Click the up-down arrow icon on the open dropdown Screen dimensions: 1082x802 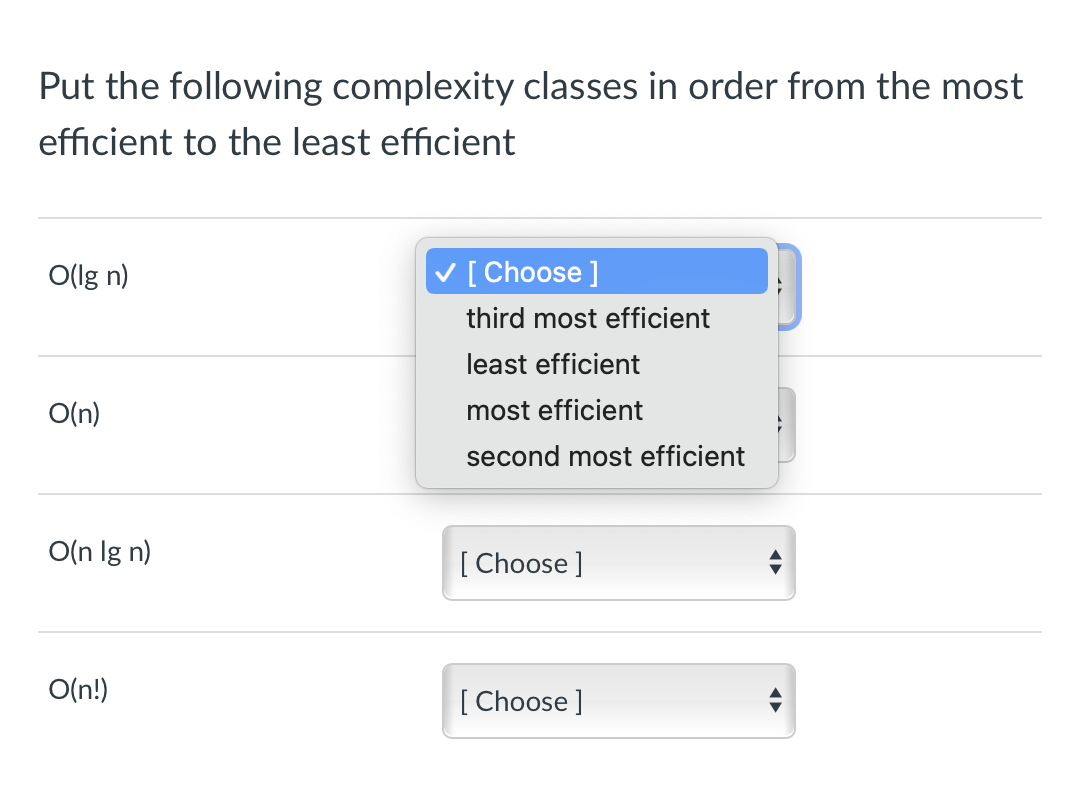(x=779, y=286)
